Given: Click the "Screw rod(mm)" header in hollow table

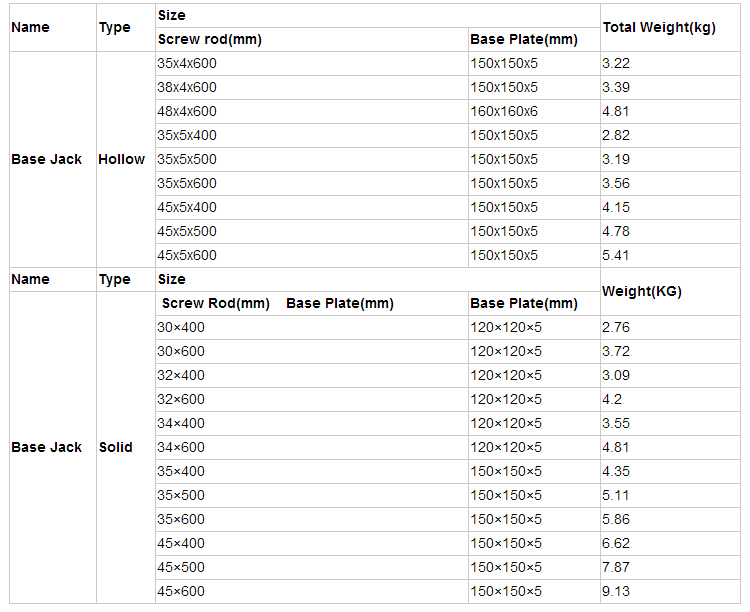Looking at the screenshot, I should point(210,39).
